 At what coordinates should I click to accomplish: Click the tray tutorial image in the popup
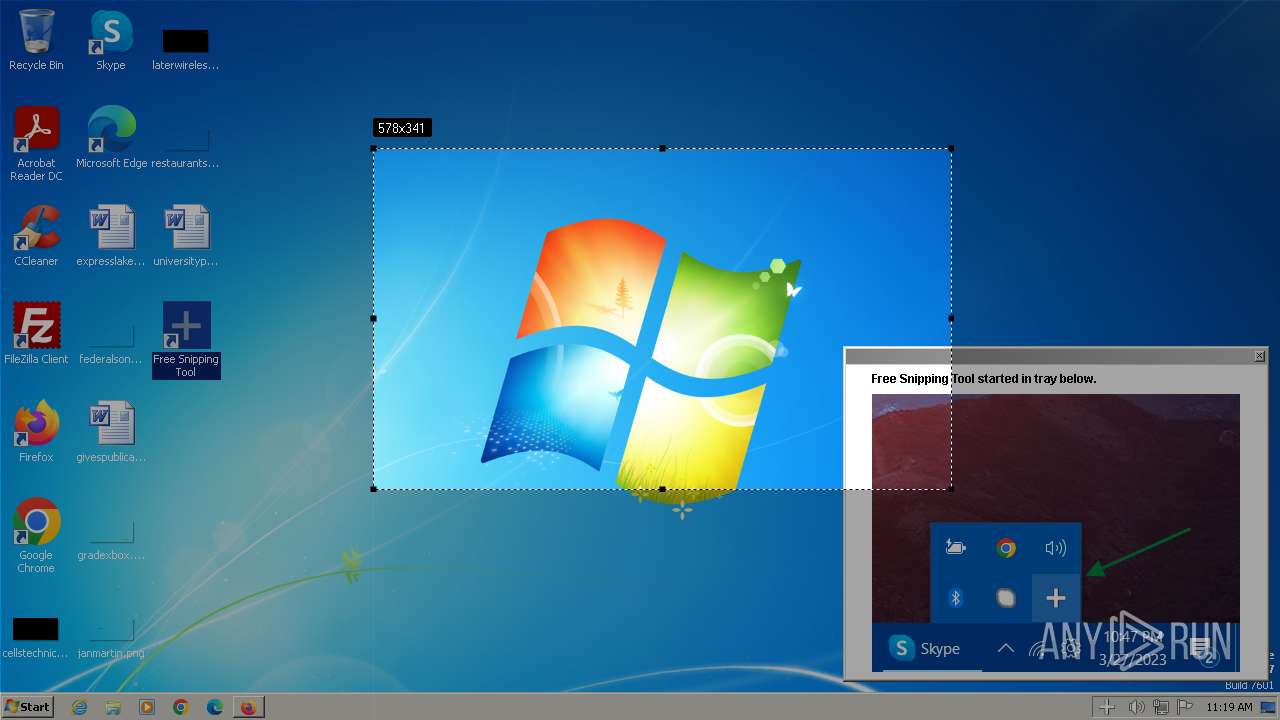click(x=1055, y=532)
